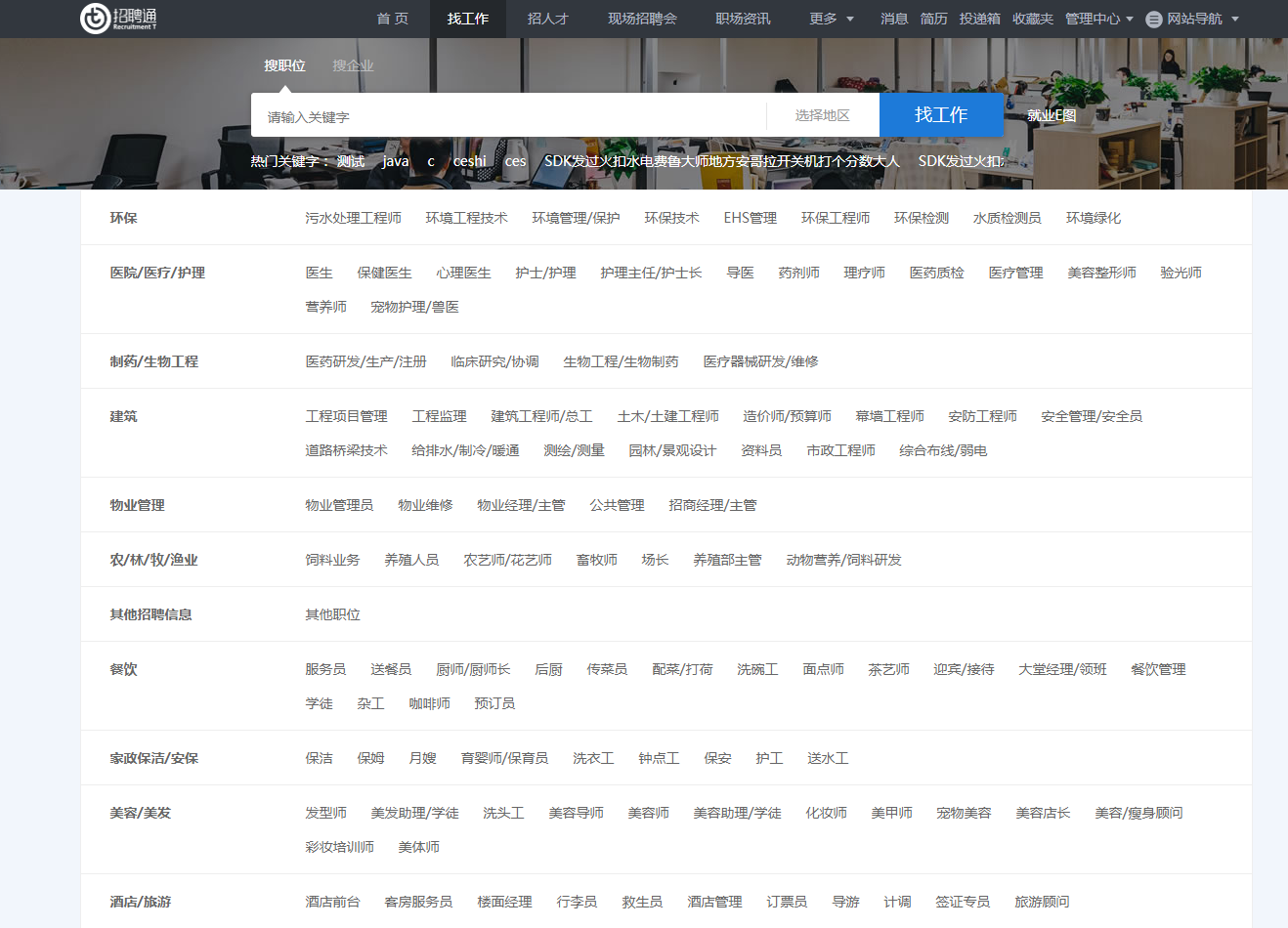Open the 选择地区 region selector
1288x928 pixels.
coord(822,115)
